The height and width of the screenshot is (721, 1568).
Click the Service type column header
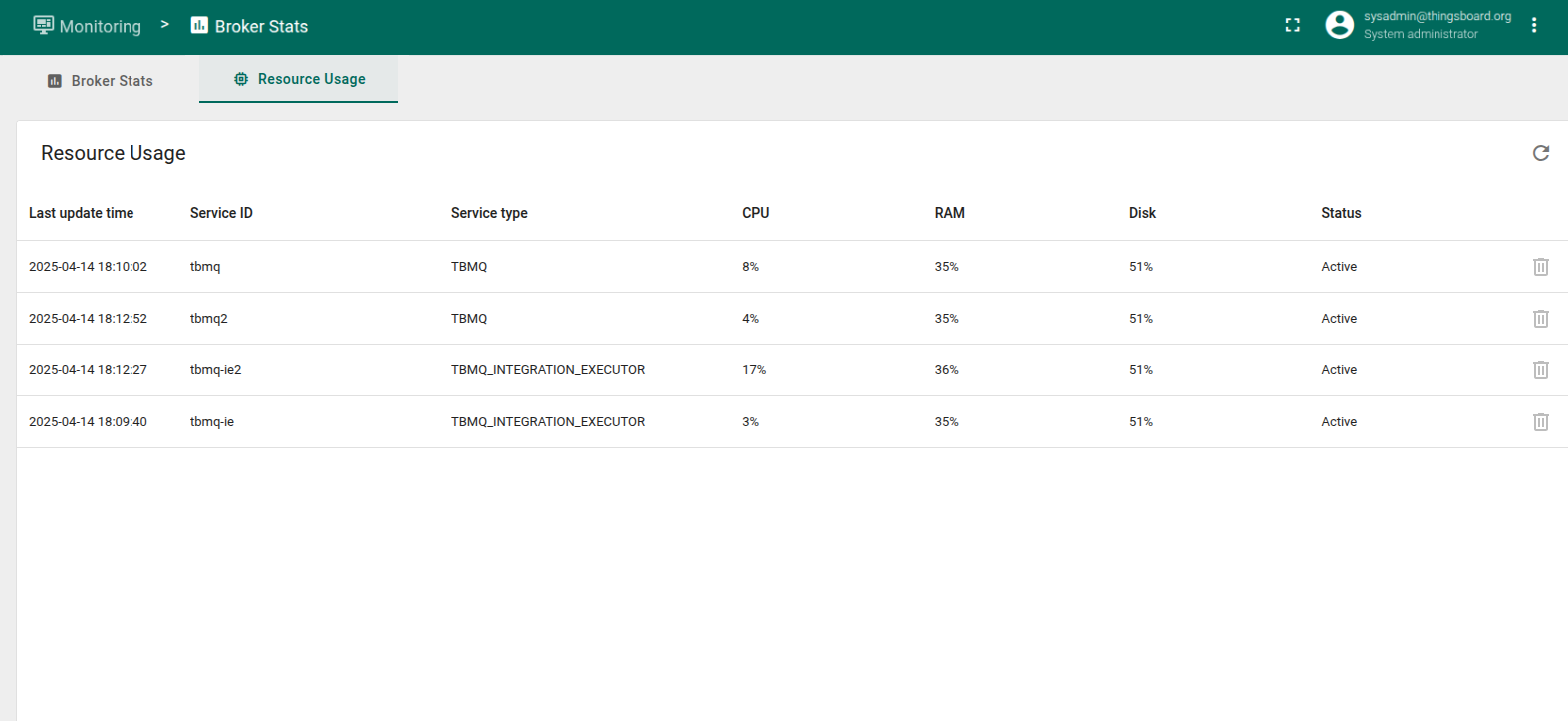click(489, 213)
